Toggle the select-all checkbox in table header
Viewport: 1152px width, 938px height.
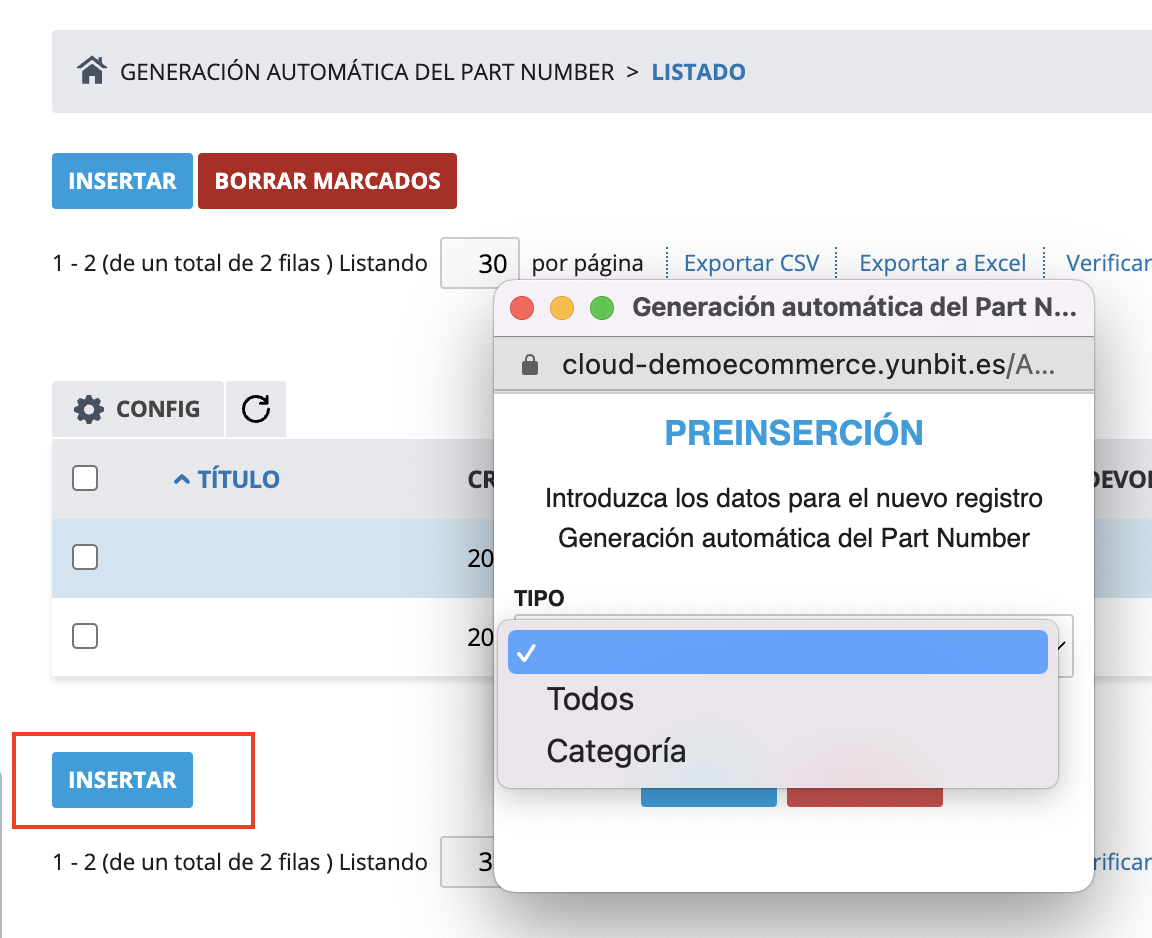85,479
